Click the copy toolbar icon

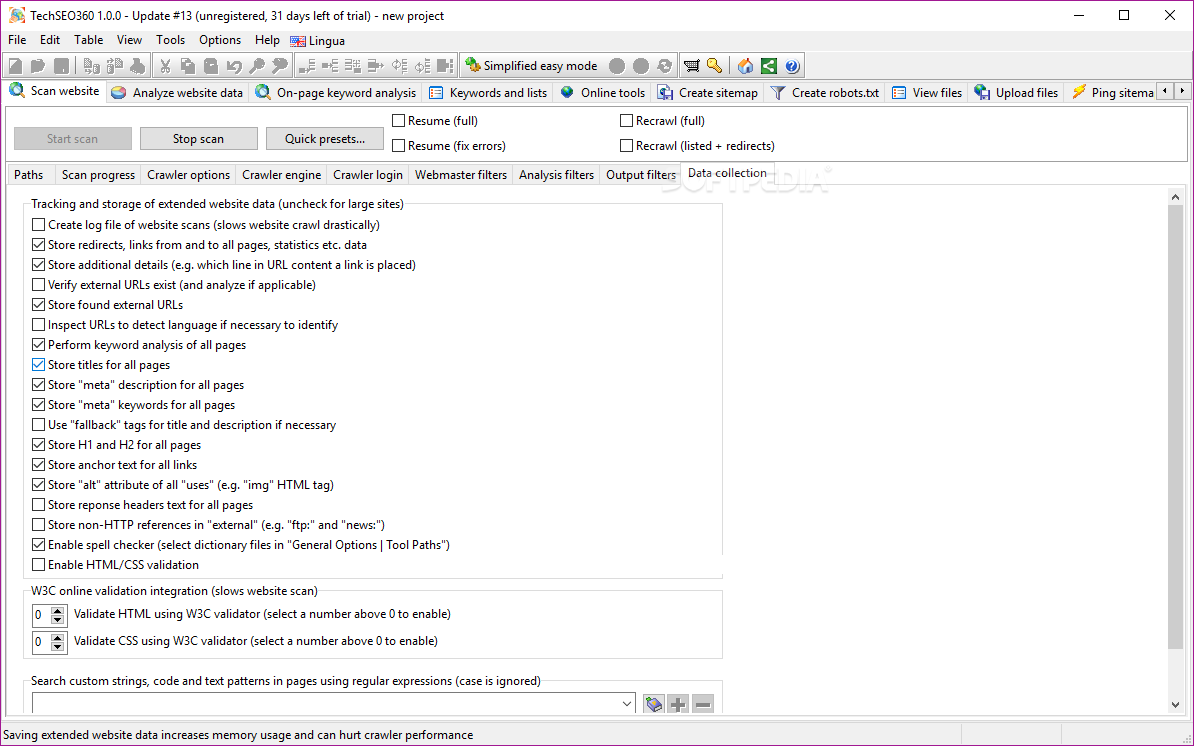point(187,66)
